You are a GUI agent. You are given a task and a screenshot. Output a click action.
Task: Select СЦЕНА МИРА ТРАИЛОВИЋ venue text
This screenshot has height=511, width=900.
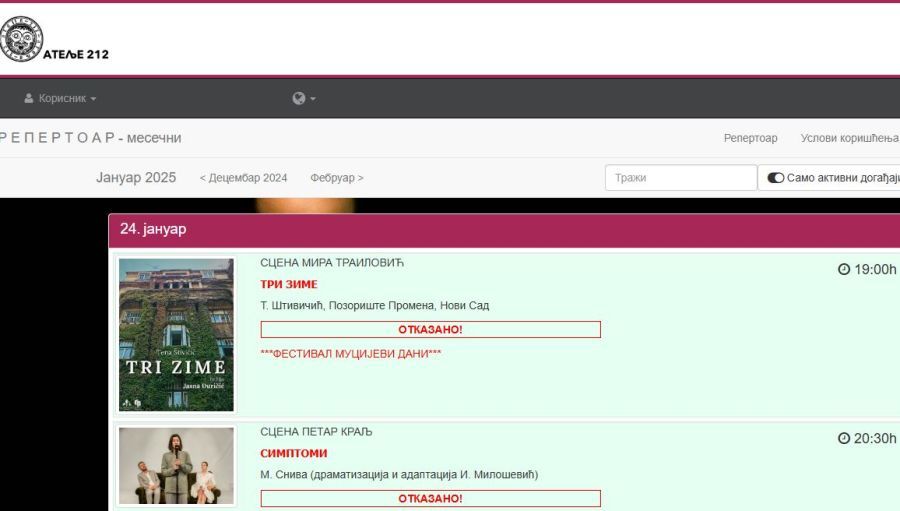(332, 262)
